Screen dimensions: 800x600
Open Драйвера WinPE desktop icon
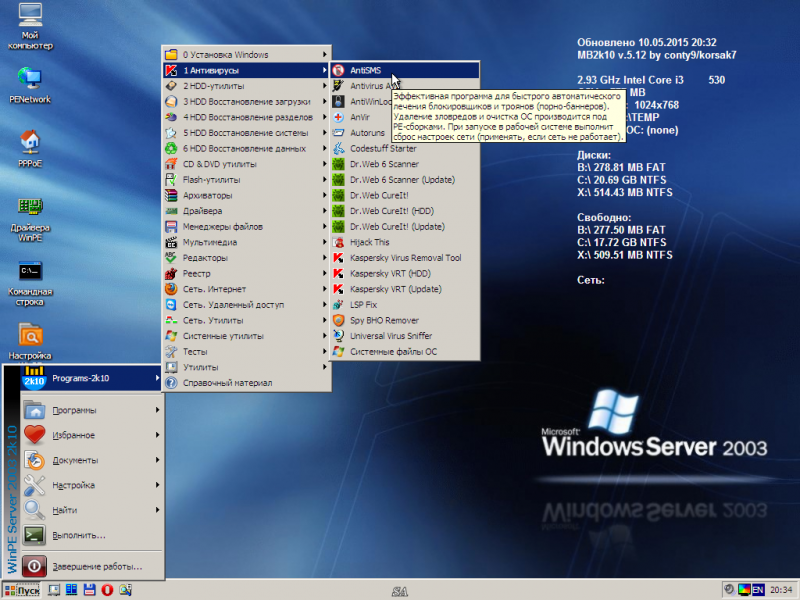click(x=30, y=219)
